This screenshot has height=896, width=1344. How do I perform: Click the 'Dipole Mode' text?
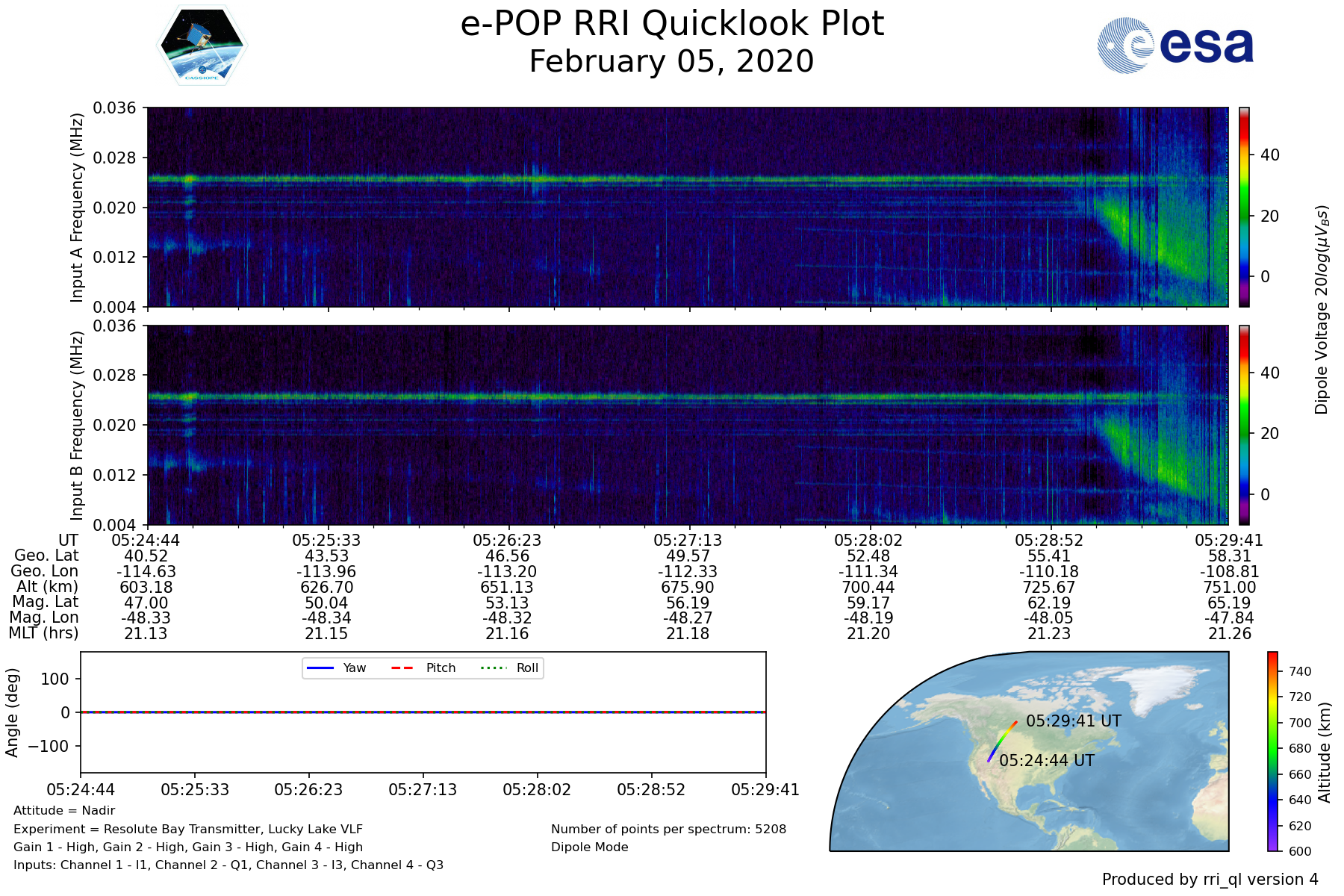pos(589,847)
